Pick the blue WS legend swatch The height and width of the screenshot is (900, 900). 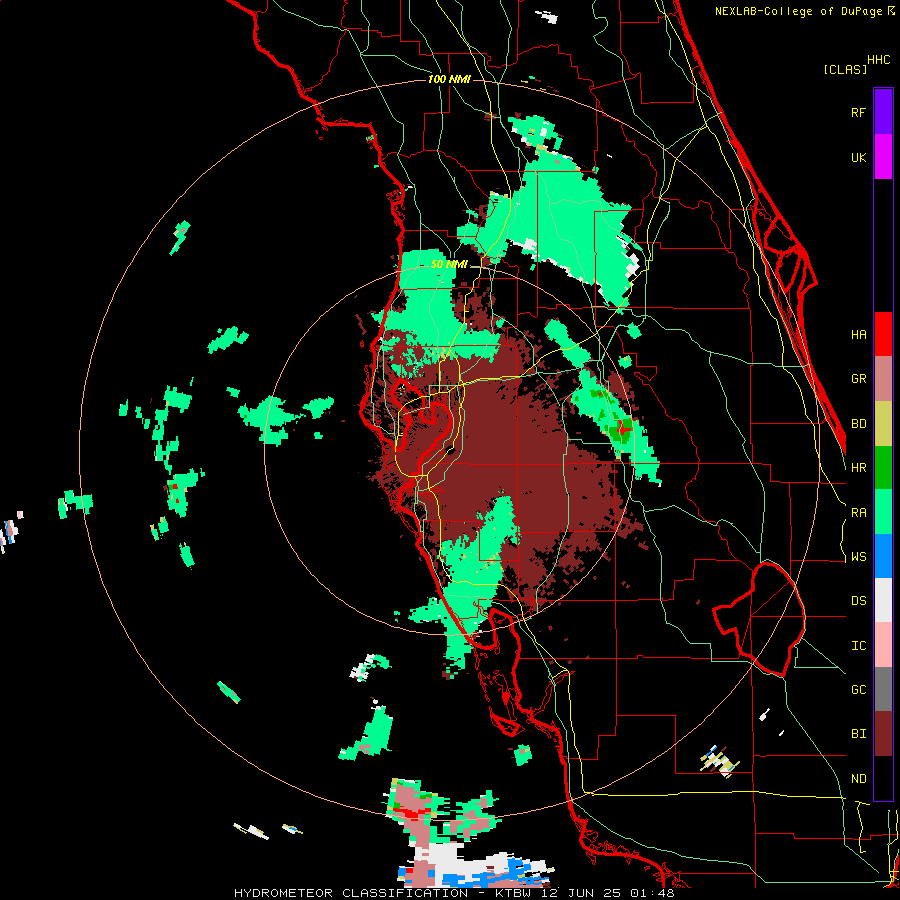(883, 556)
